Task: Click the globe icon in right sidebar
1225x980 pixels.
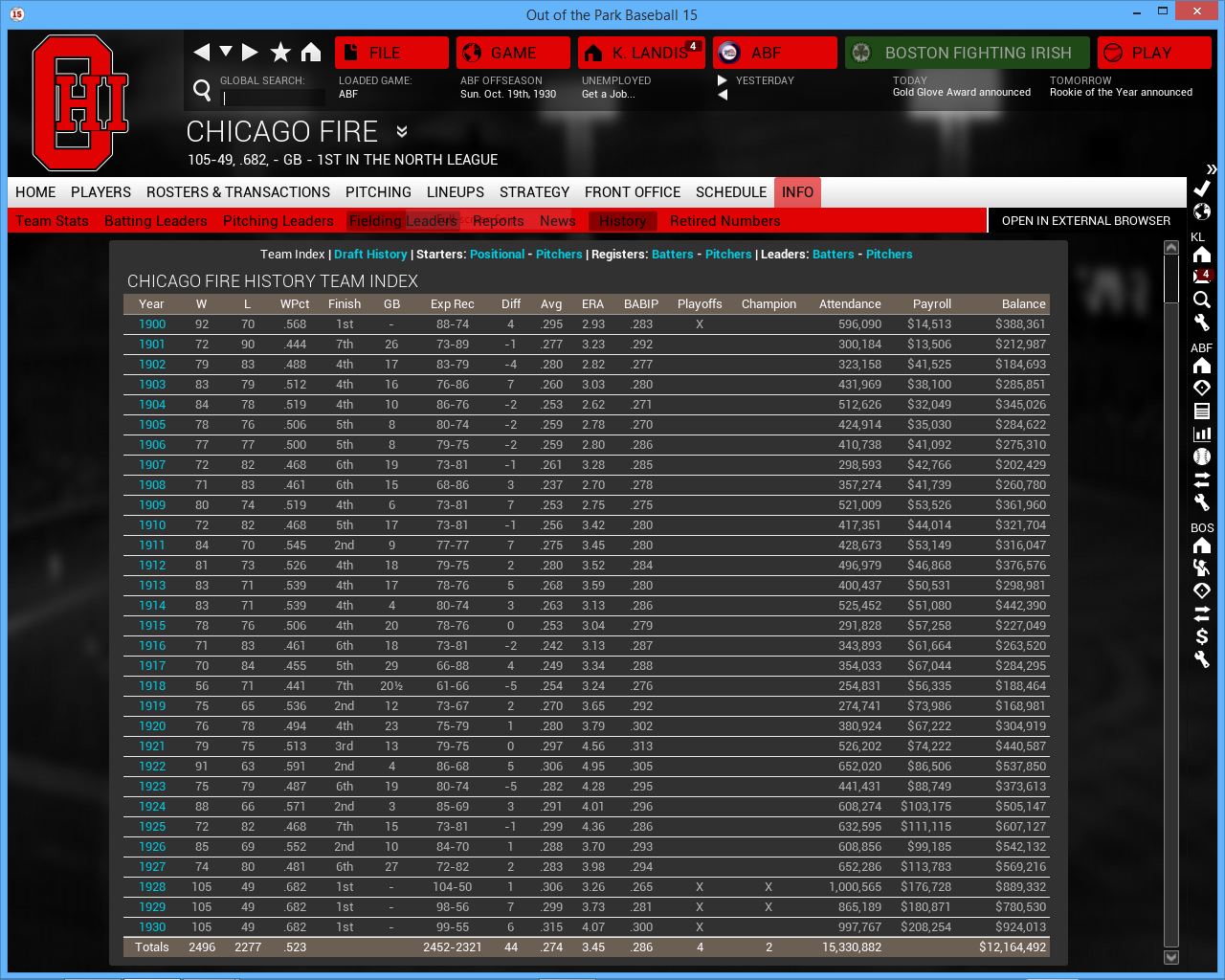Action: pyautogui.click(x=1202, y=212)
